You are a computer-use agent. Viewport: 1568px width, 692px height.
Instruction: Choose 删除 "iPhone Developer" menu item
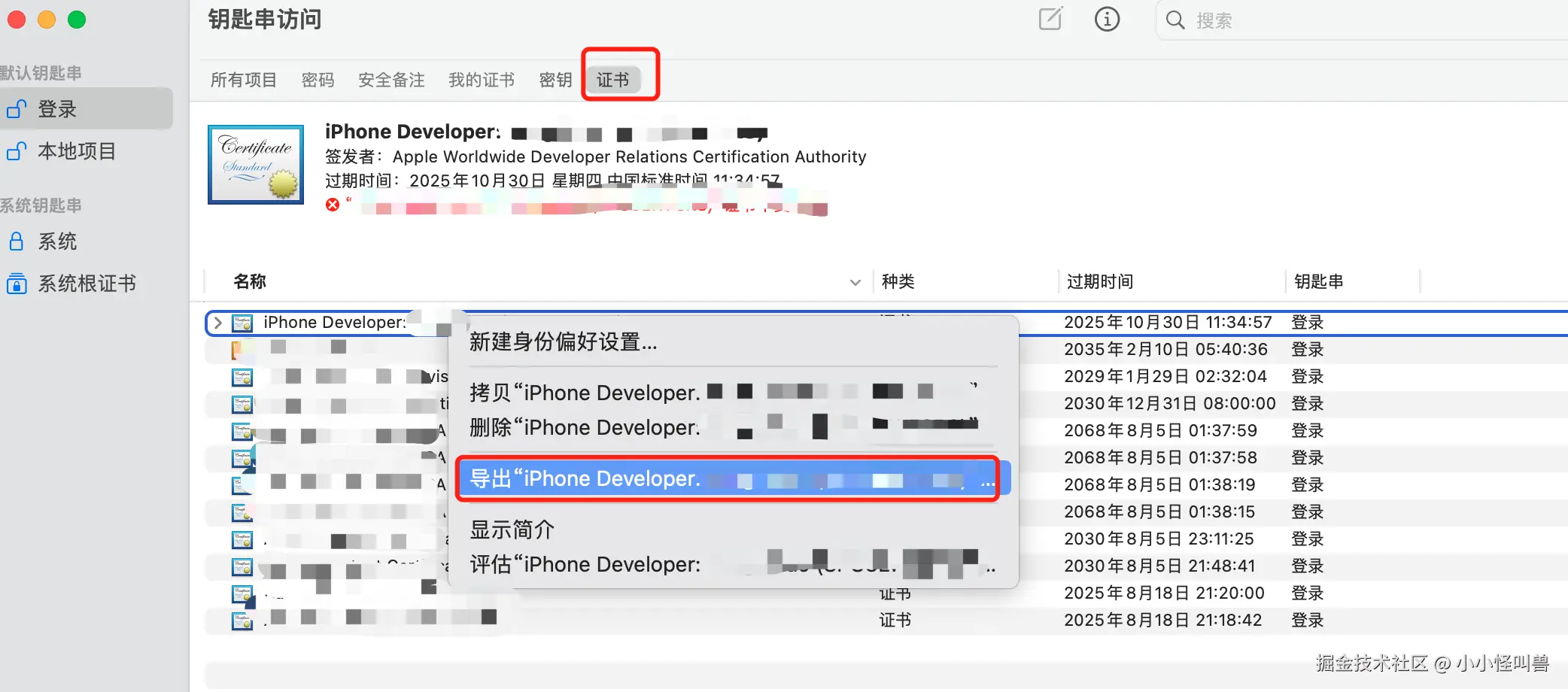click(x=733, y=427)
